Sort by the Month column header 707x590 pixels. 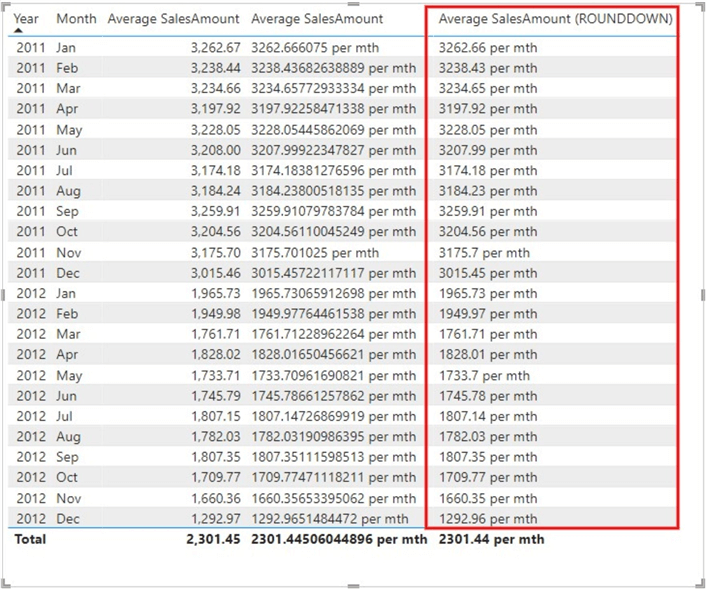76,18
